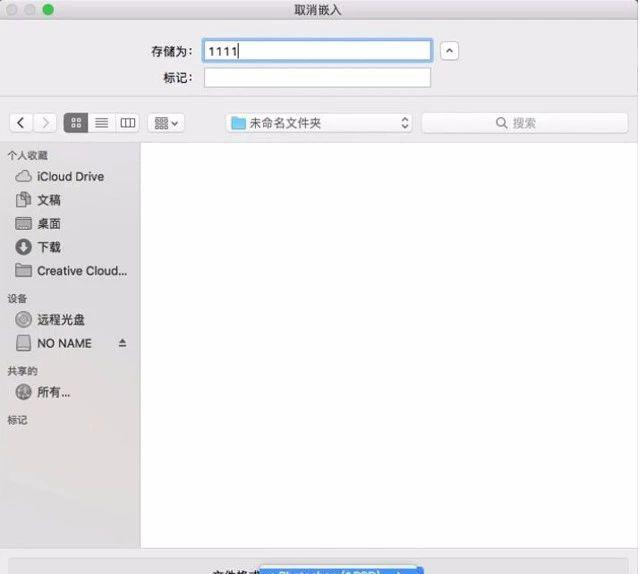Image resolution: width=640 pixels, height=574 pixels.
Task: Switch to list view
Action: (102, 123)
